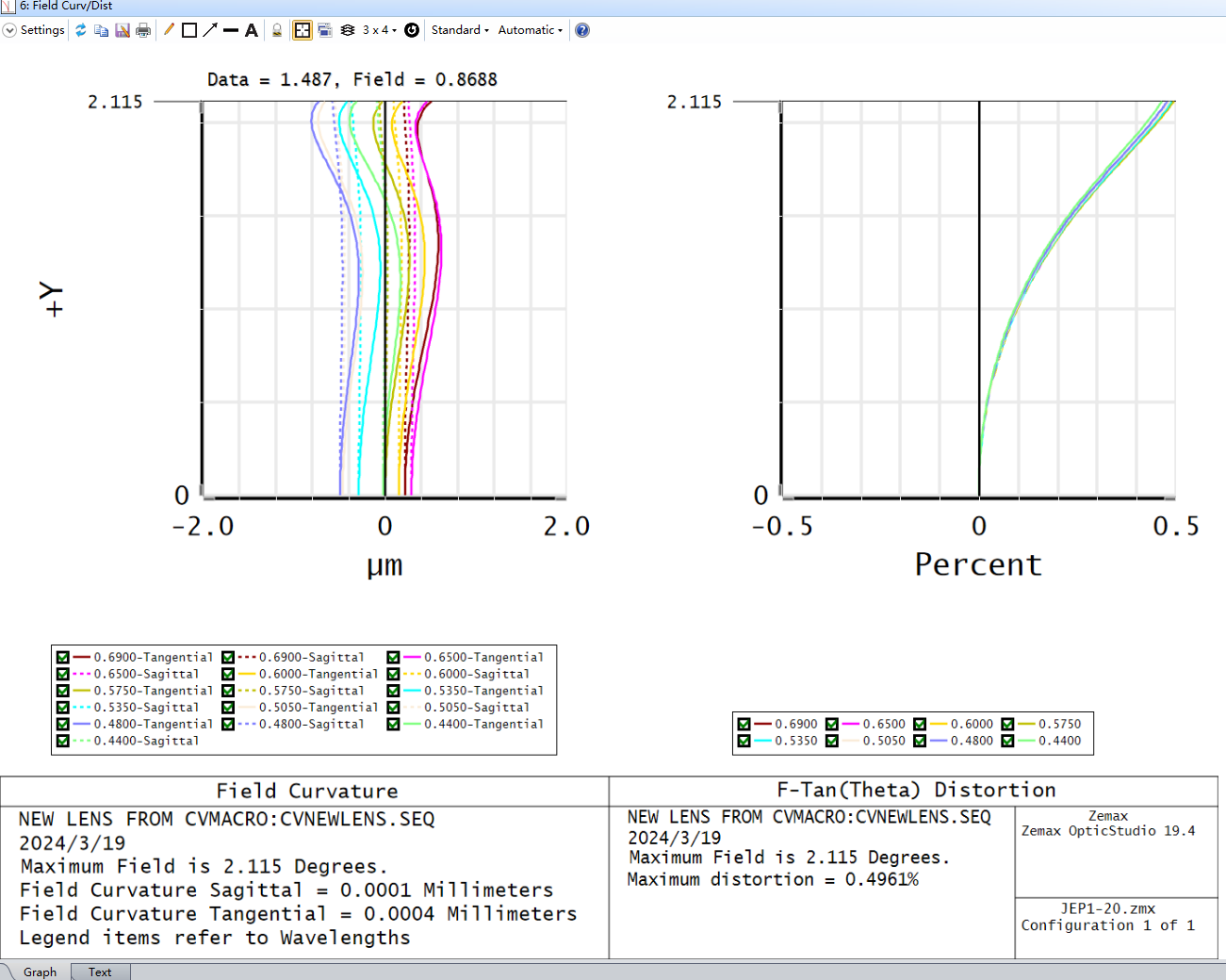Uncheck 0.4400-Sagittal legend checkbox

click(63, 742)
